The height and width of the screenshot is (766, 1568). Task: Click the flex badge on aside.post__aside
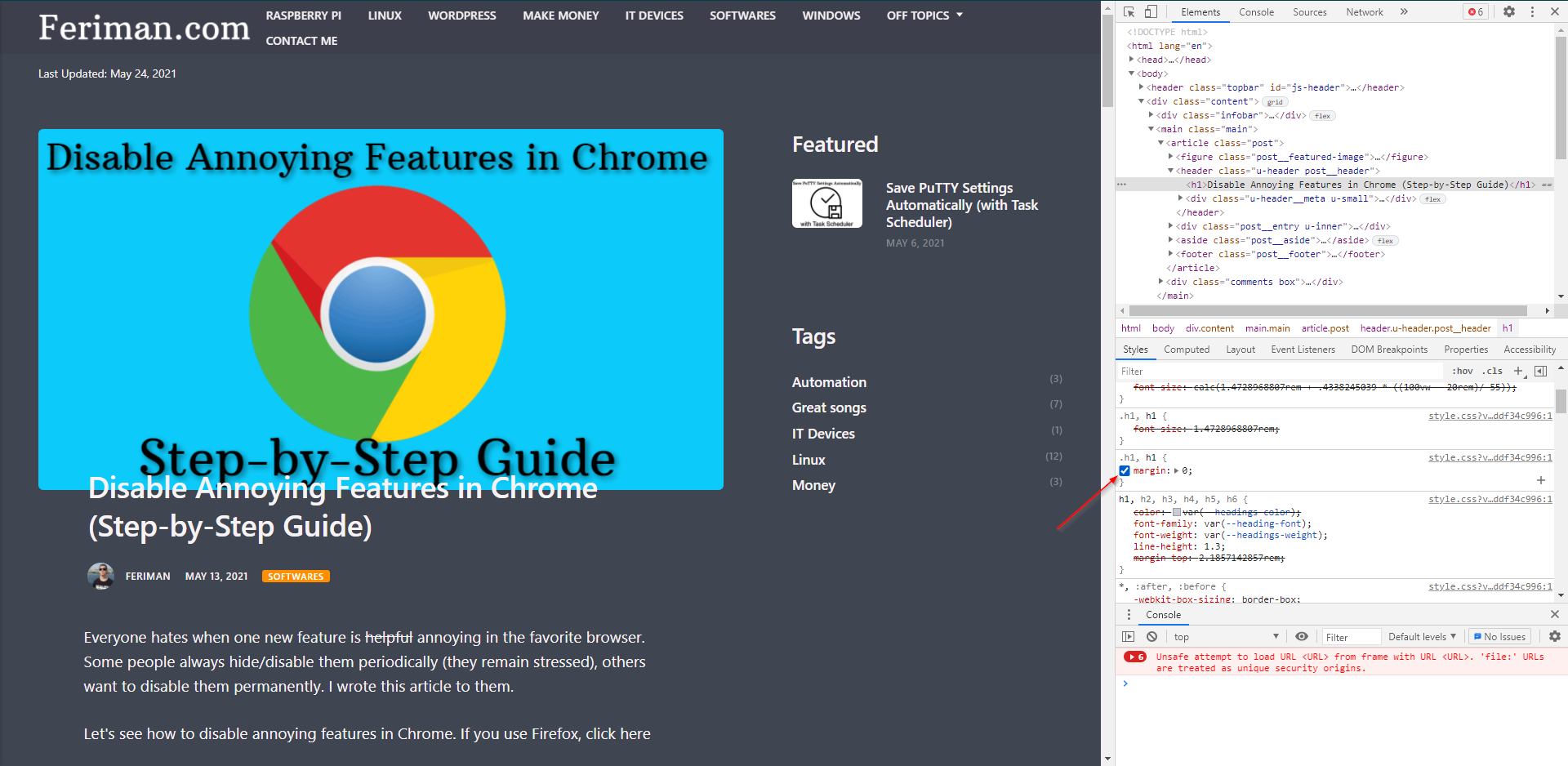click(1385, 241)
